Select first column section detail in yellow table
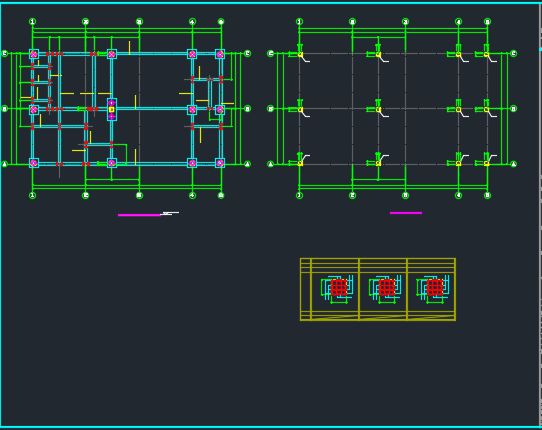542x430 pixels. tap(337, 289)
